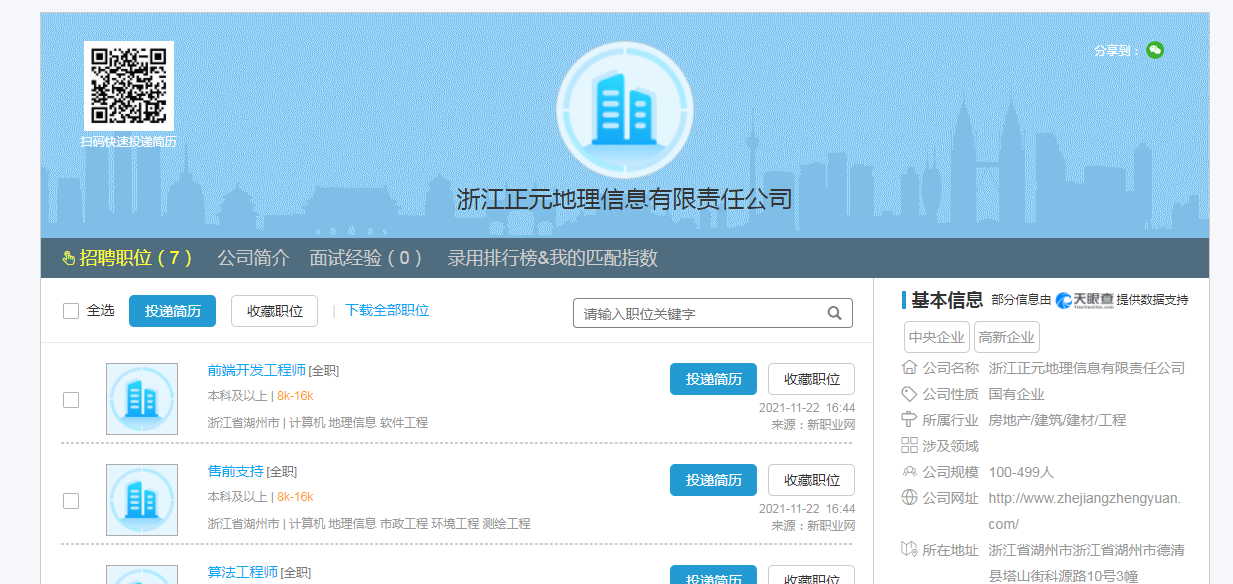Click the blue 投递简历 button in the list toolbar
The image size is (1233, 584).
tap(172, 311)
